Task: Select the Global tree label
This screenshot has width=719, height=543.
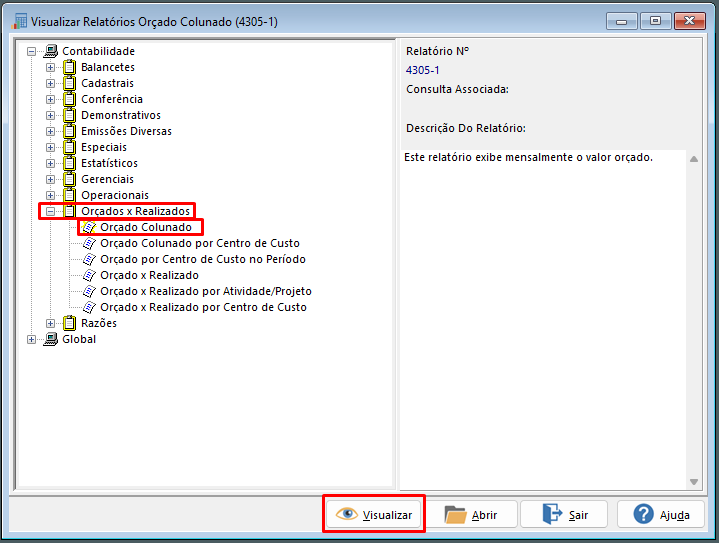Action: click(x=79, y=339)
